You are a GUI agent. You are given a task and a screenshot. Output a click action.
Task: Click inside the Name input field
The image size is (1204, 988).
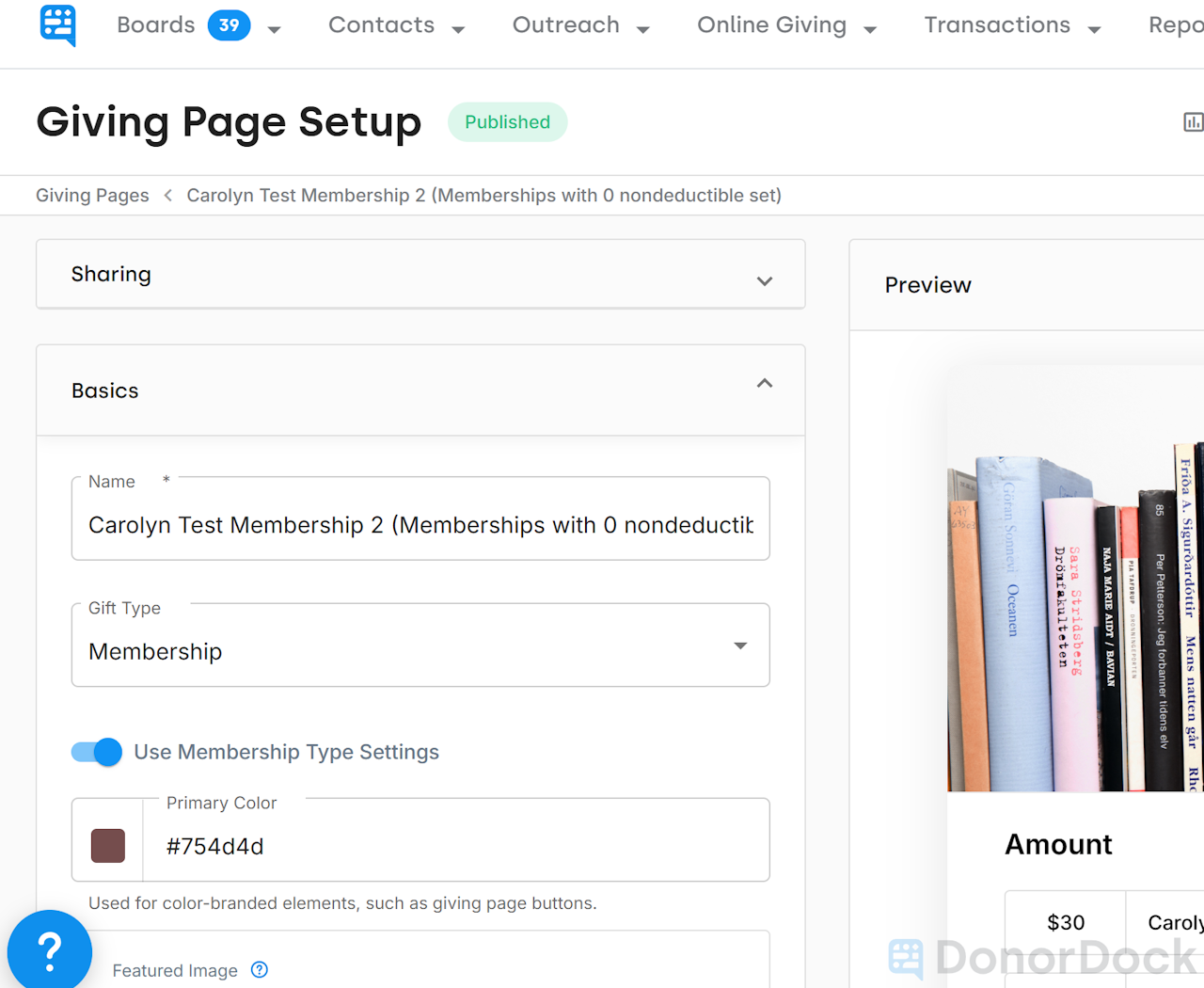click(x=420, y=525)
